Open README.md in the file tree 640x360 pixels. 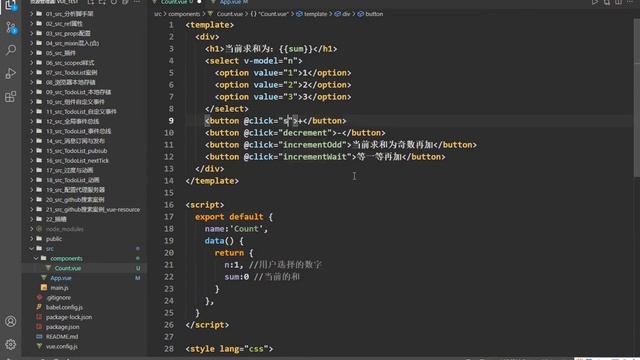[x=62, y=337]
